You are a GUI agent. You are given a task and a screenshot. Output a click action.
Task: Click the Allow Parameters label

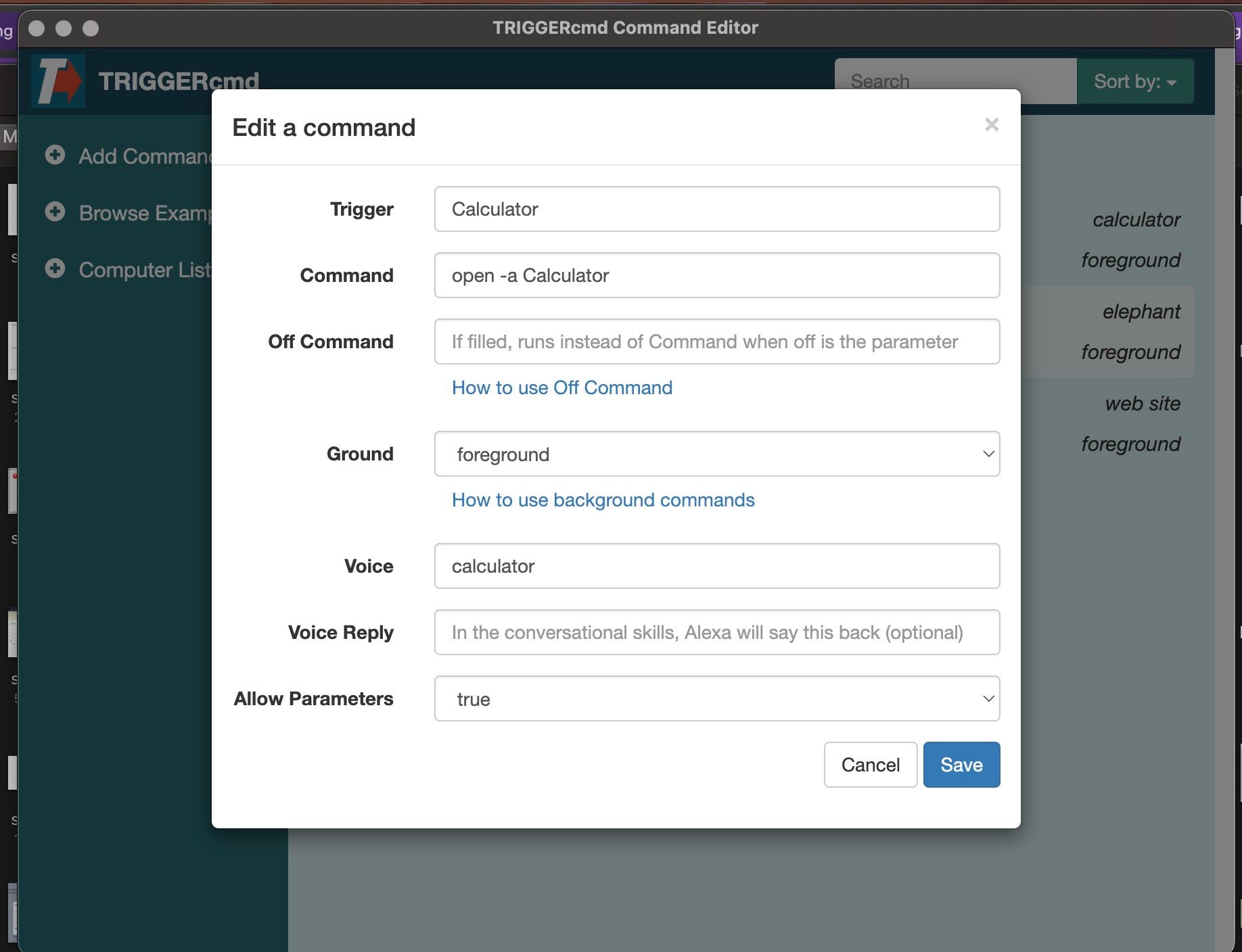(x=313, y=698)
